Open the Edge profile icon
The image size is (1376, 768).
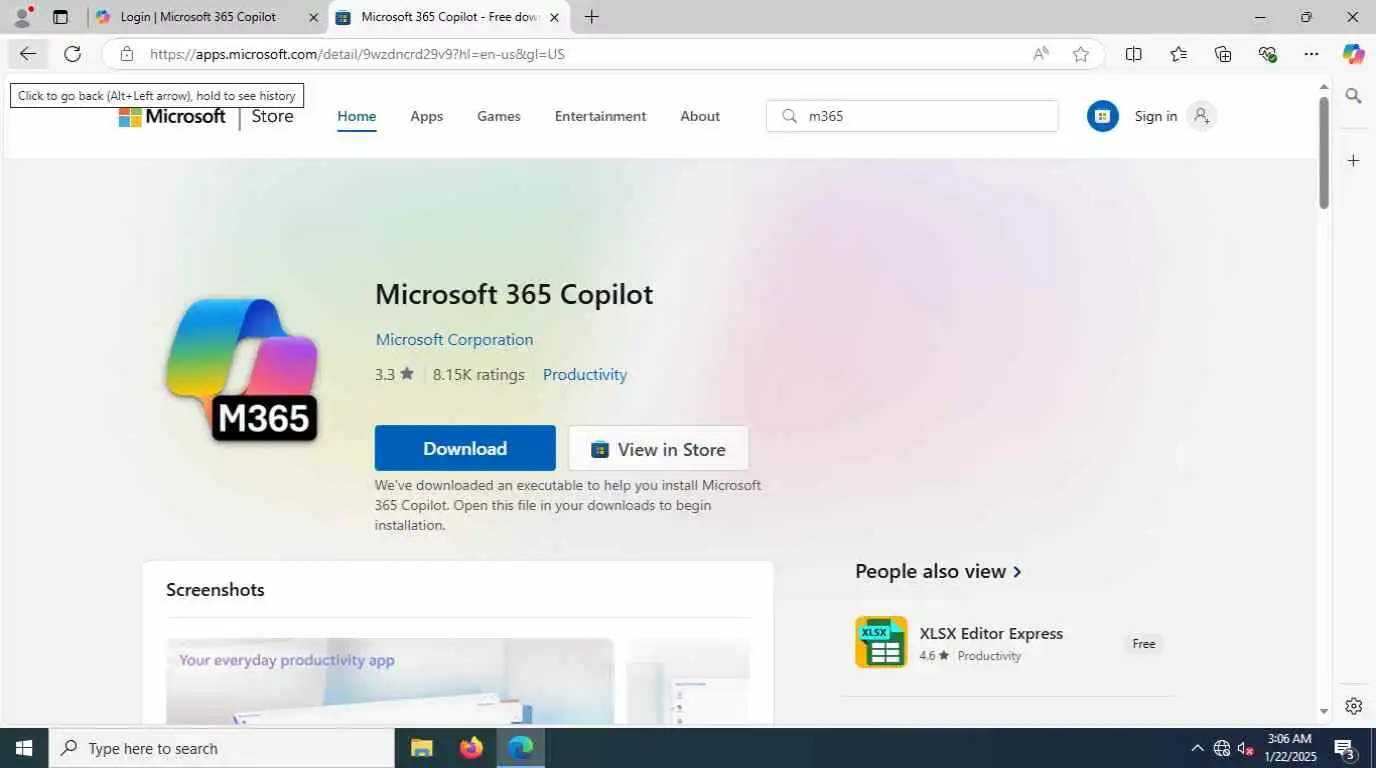(x=22, y=17)
